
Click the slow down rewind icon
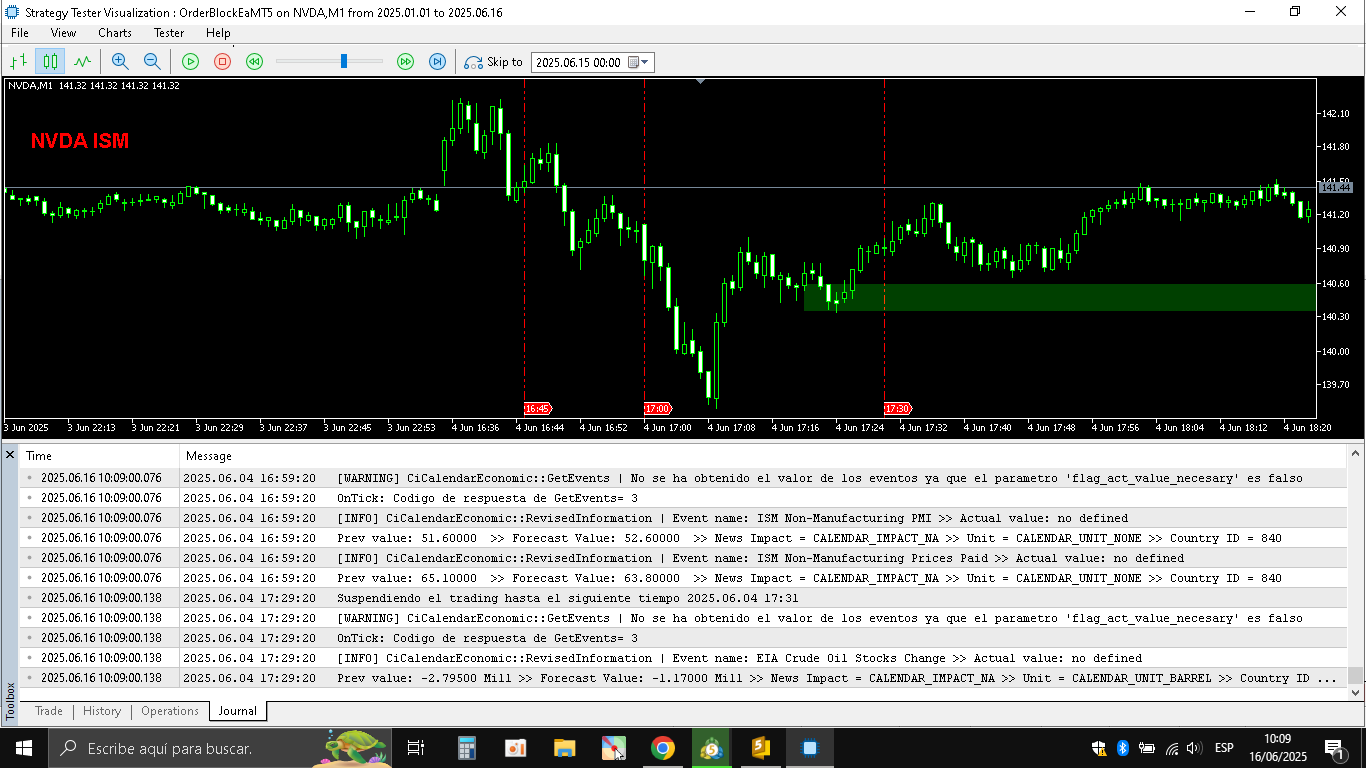(x=254, y=62)
